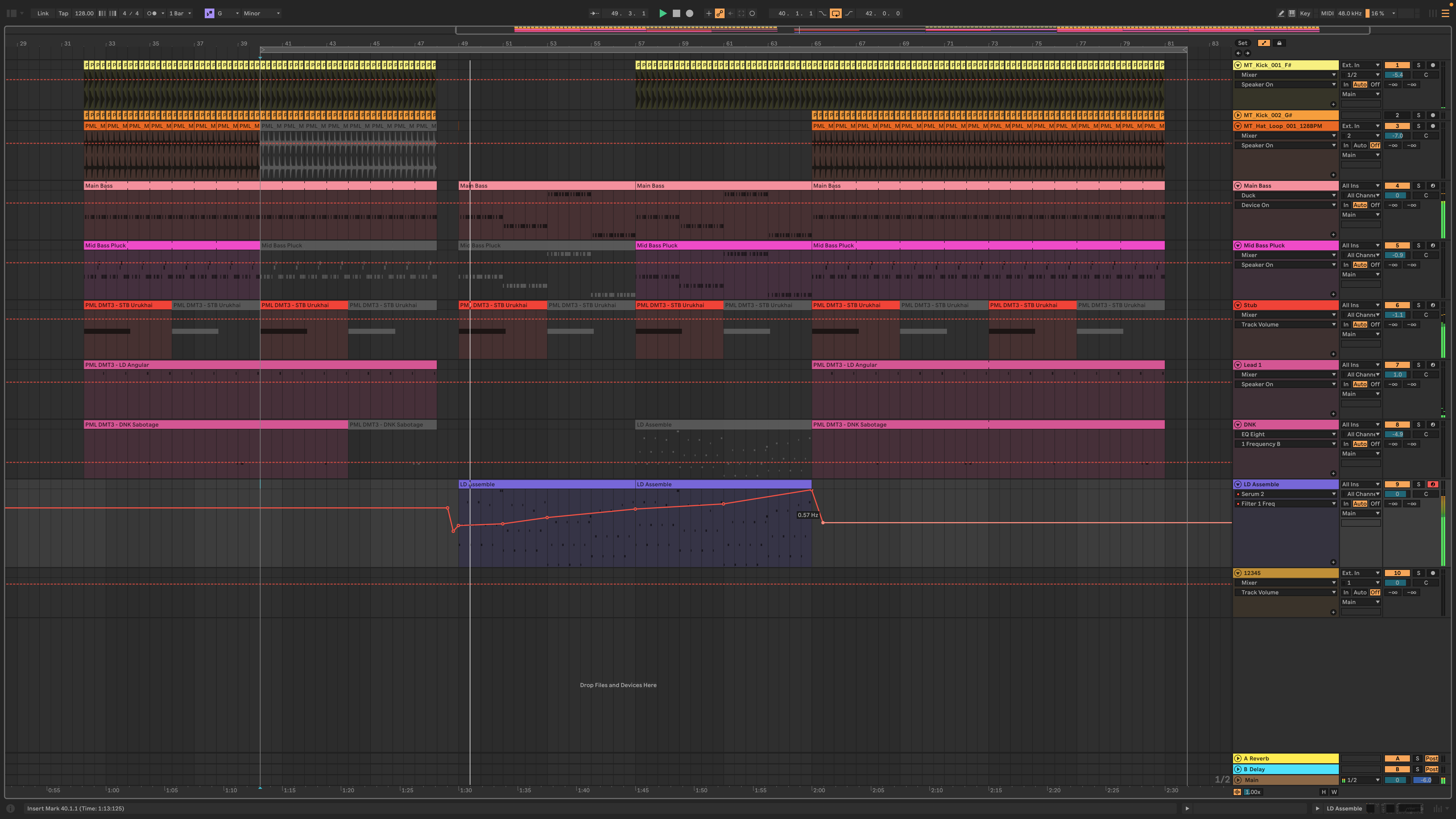Screen dimensions: 1456x819
Task: Start playback with the Play button
Action: [x=662, y=13]
